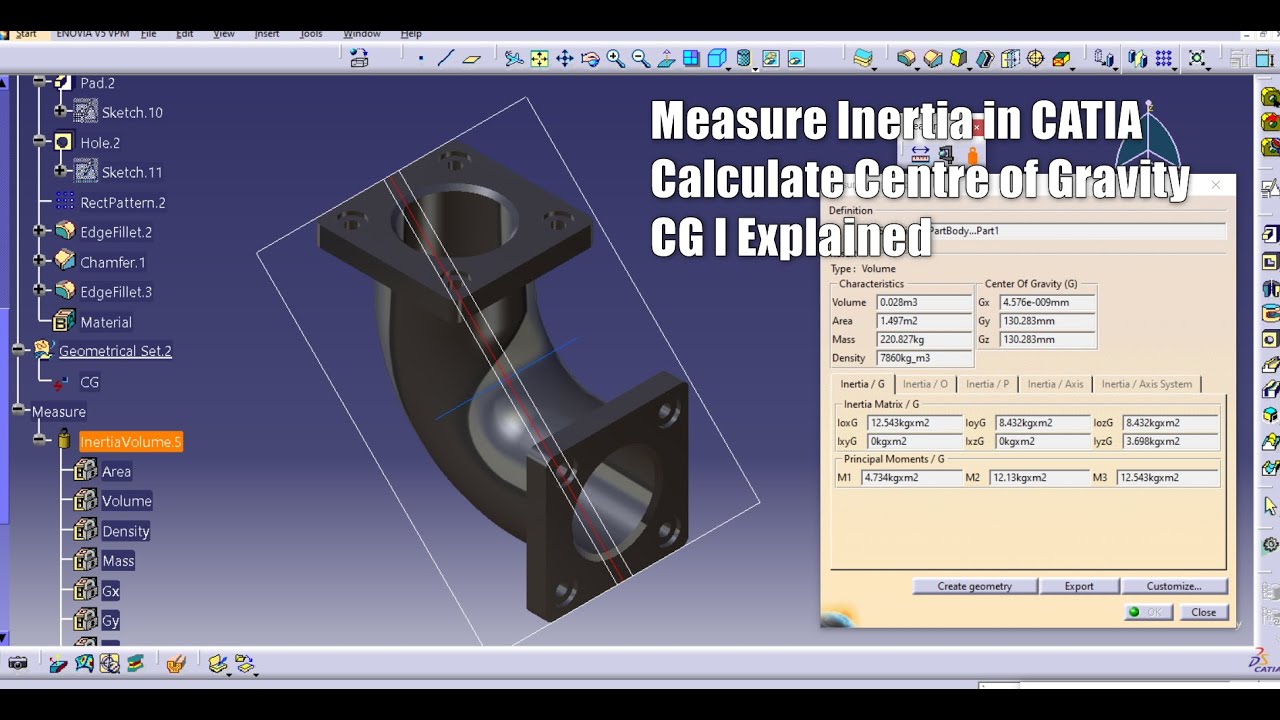Click the Normal View icon
This screenshot has height=720, width=1280.
click(x=666, y=59)
